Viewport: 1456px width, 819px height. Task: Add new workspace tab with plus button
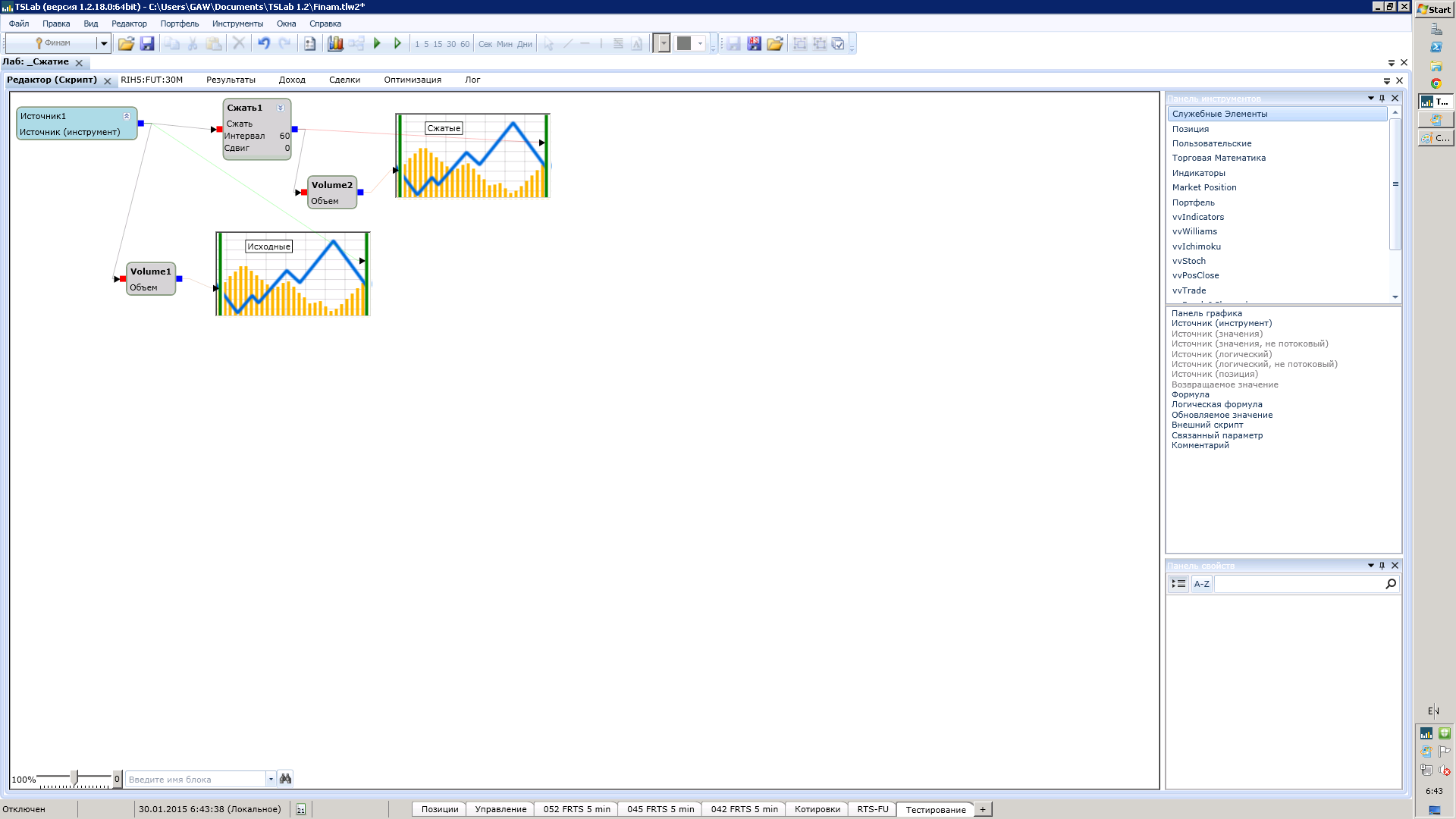click(x=982, y=809)
